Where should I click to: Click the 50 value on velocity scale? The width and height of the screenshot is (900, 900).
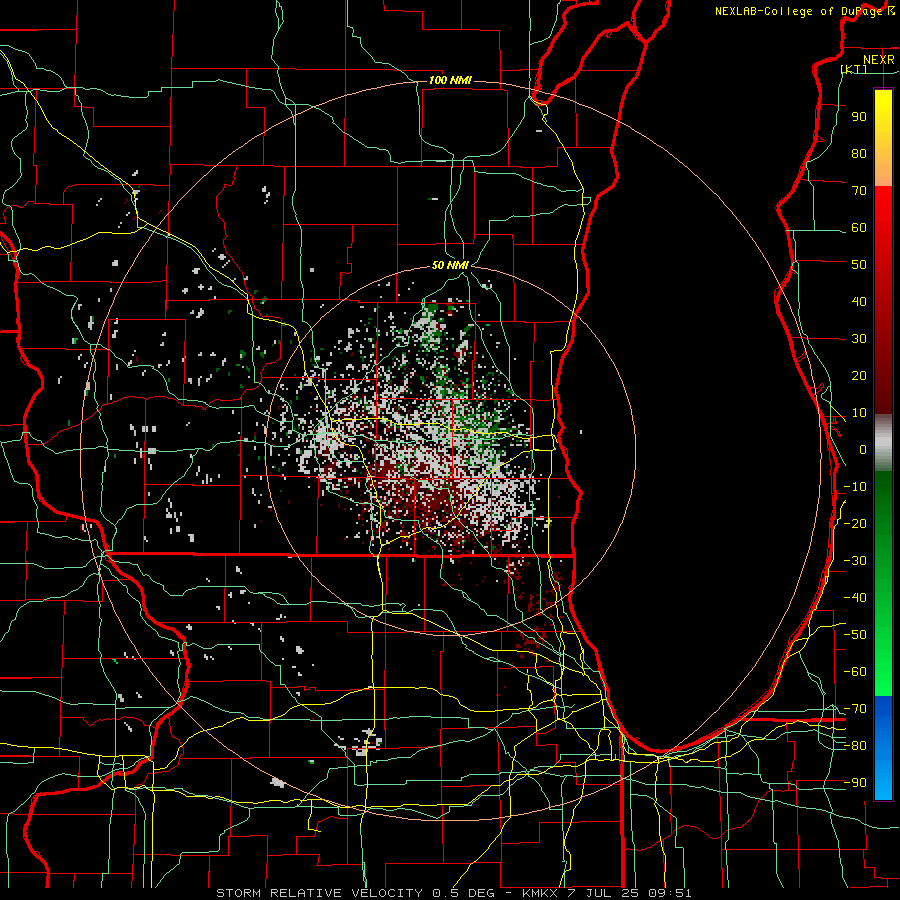point(859,265)
